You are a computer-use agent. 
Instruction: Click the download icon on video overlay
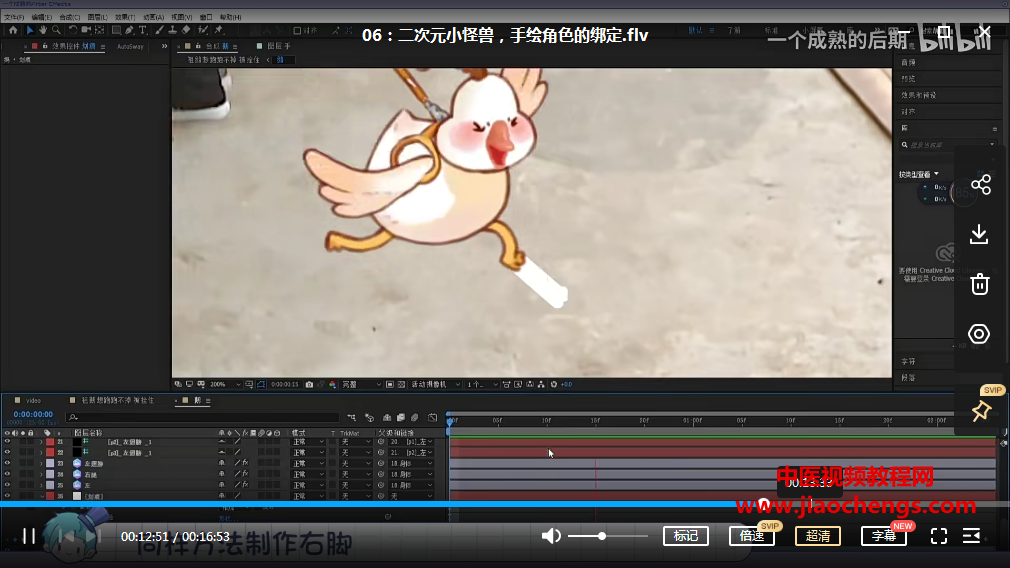tap(979, 234)
